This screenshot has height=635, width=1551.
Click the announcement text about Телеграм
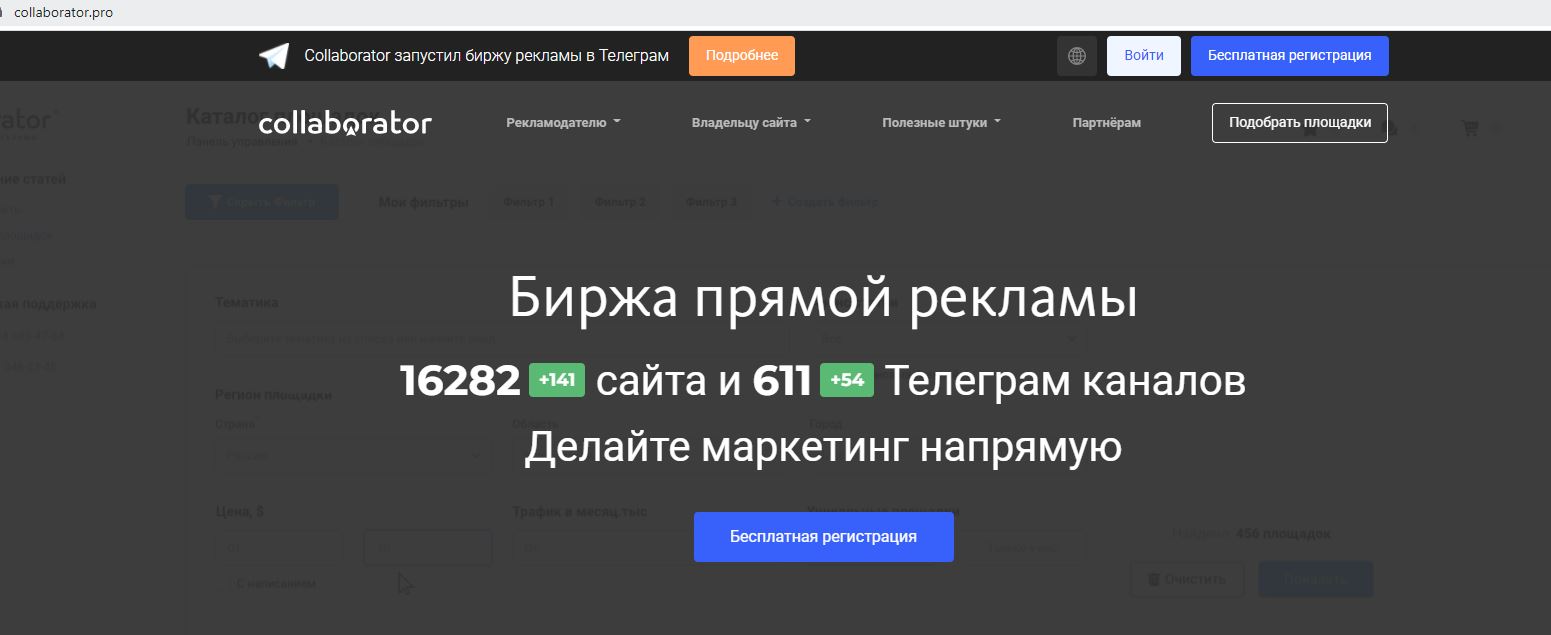(x=487, y=56)
